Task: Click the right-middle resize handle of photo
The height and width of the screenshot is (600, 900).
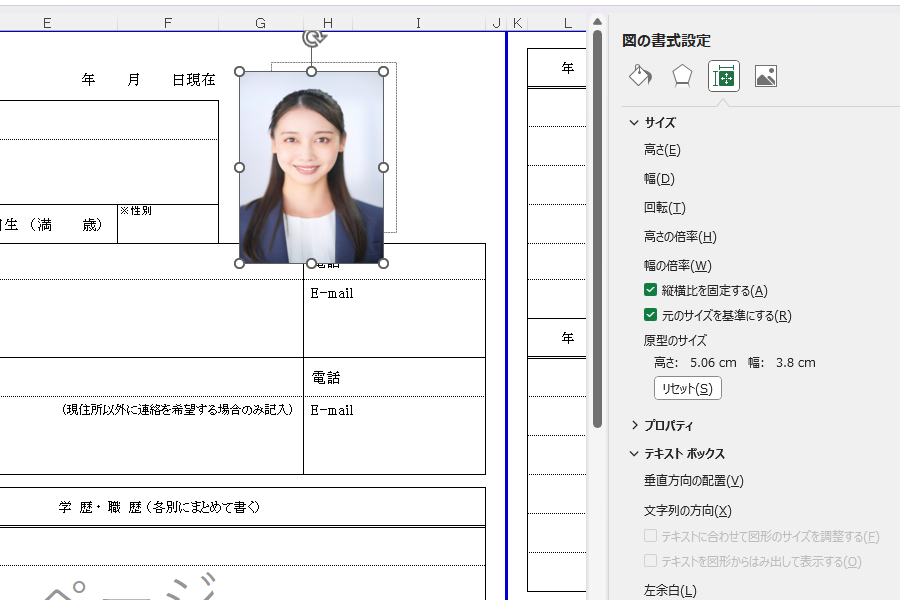Action: 383,167
